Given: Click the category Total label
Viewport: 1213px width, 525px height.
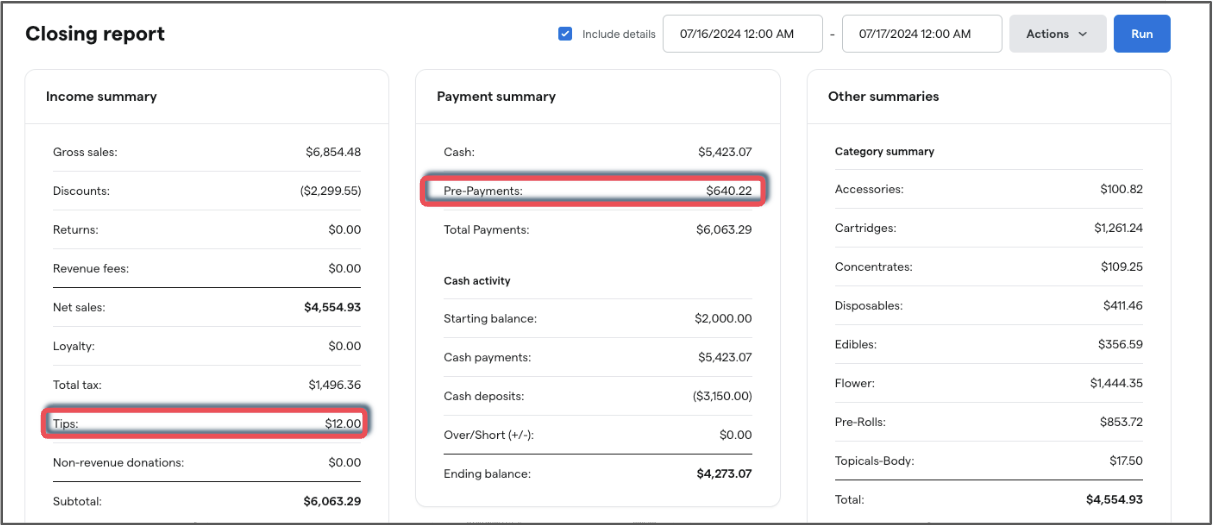Looking at the screenshot, I should pos(850,499).
